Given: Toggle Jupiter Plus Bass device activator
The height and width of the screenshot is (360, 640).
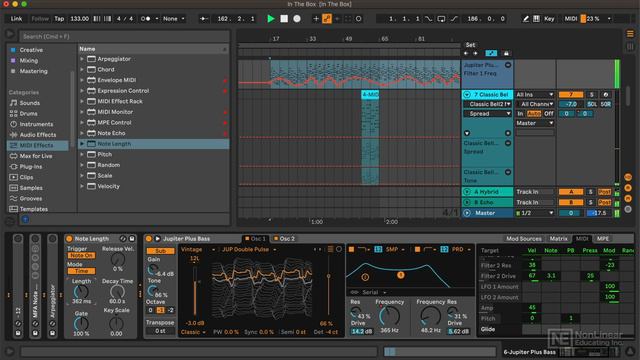Looking at the screenshot, I should pos(149,238).
